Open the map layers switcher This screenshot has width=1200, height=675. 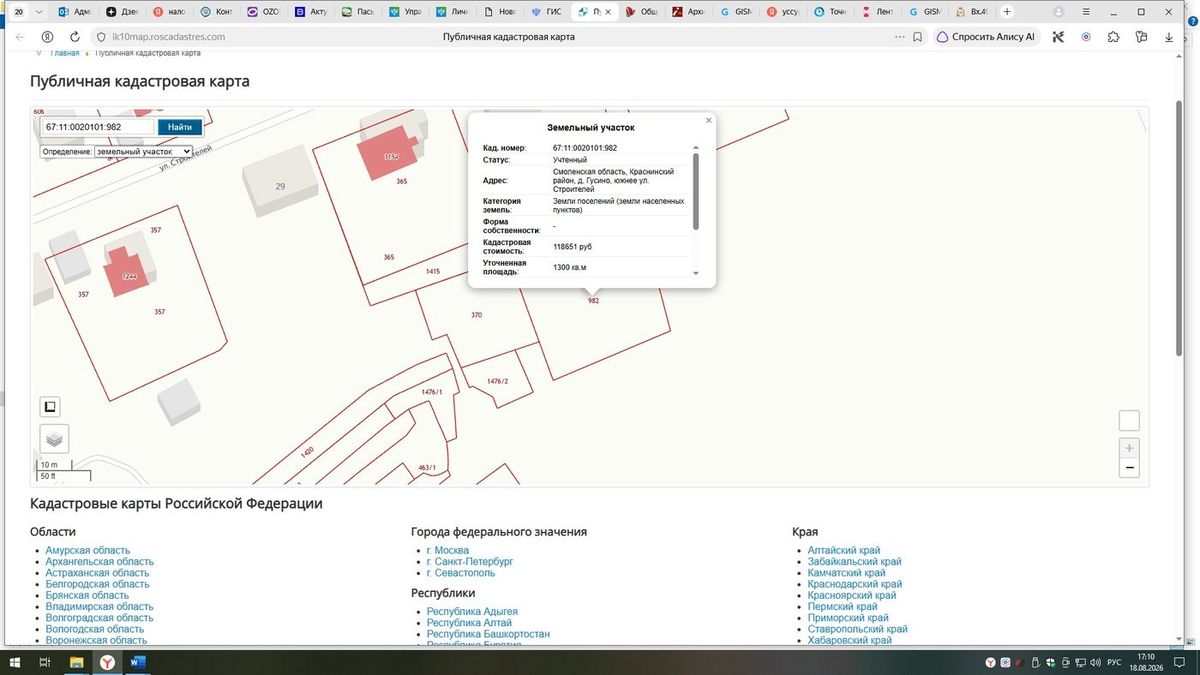[54, 438]
